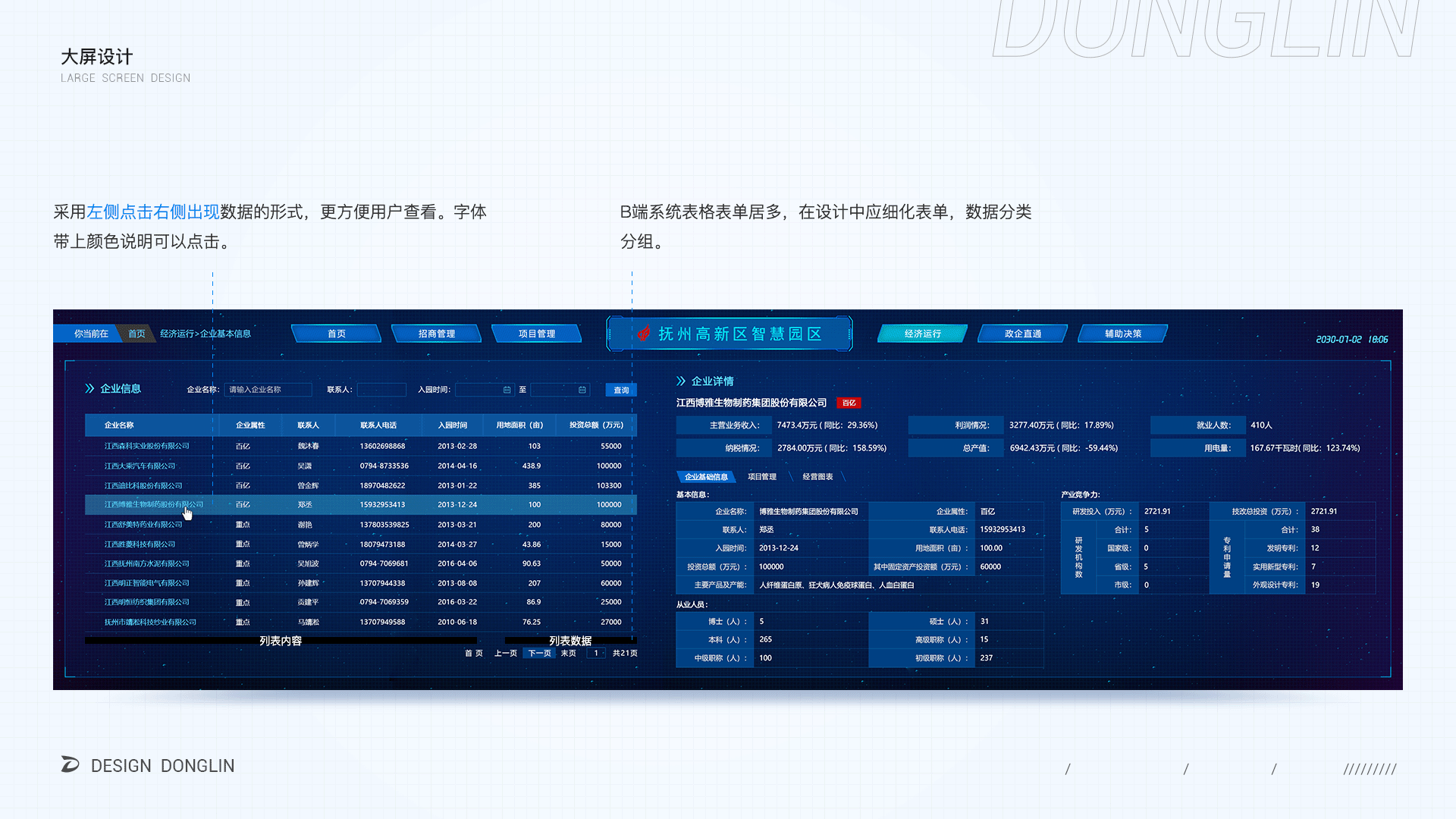The height and width of the screenshot is (819, 1456).
Task: Switch to the 经济运行 navigation tab
Action: (923, 334)
